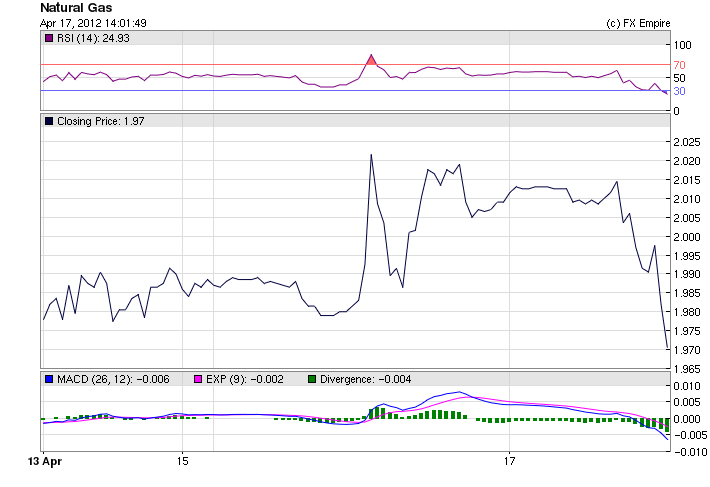Click the "-0.005" MACD axis label
710x487 pixels.
691,435
